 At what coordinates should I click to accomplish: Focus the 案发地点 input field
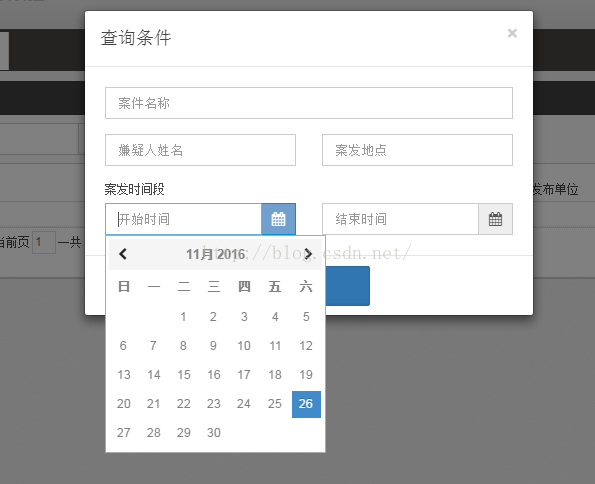tap(417, 150)
